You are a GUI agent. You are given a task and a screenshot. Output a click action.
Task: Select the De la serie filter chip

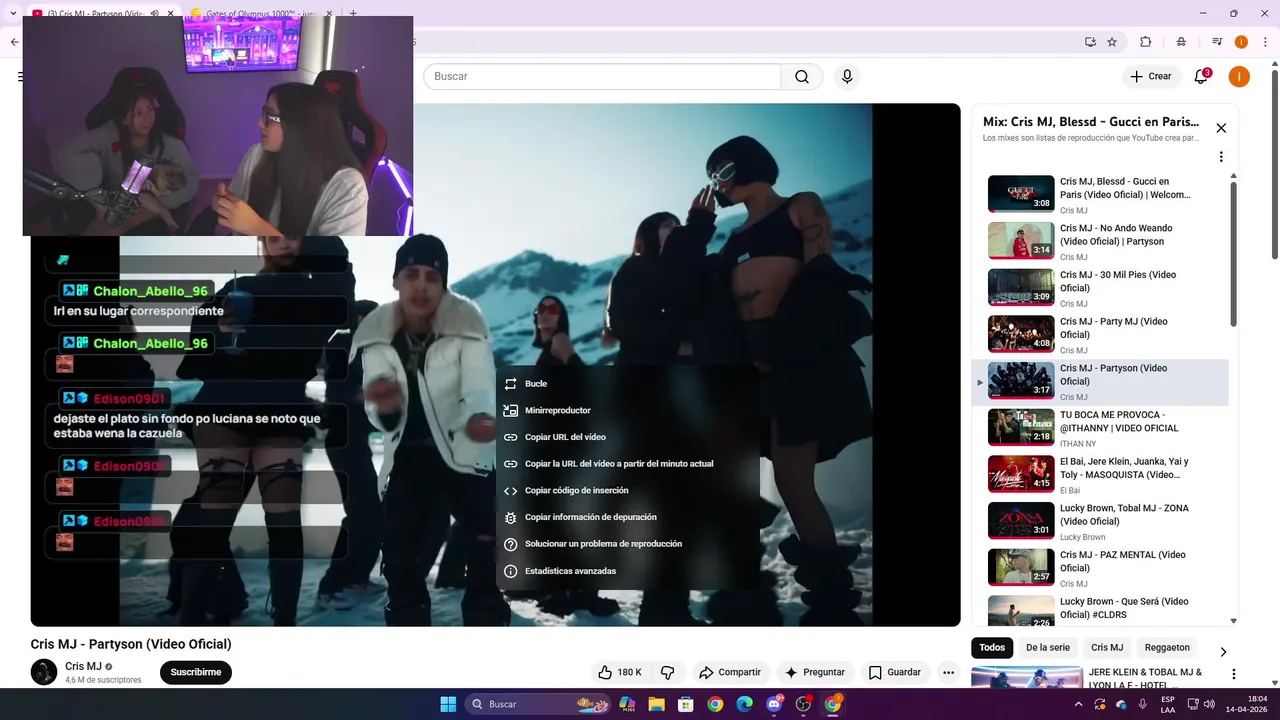[x=1048, y=648]
